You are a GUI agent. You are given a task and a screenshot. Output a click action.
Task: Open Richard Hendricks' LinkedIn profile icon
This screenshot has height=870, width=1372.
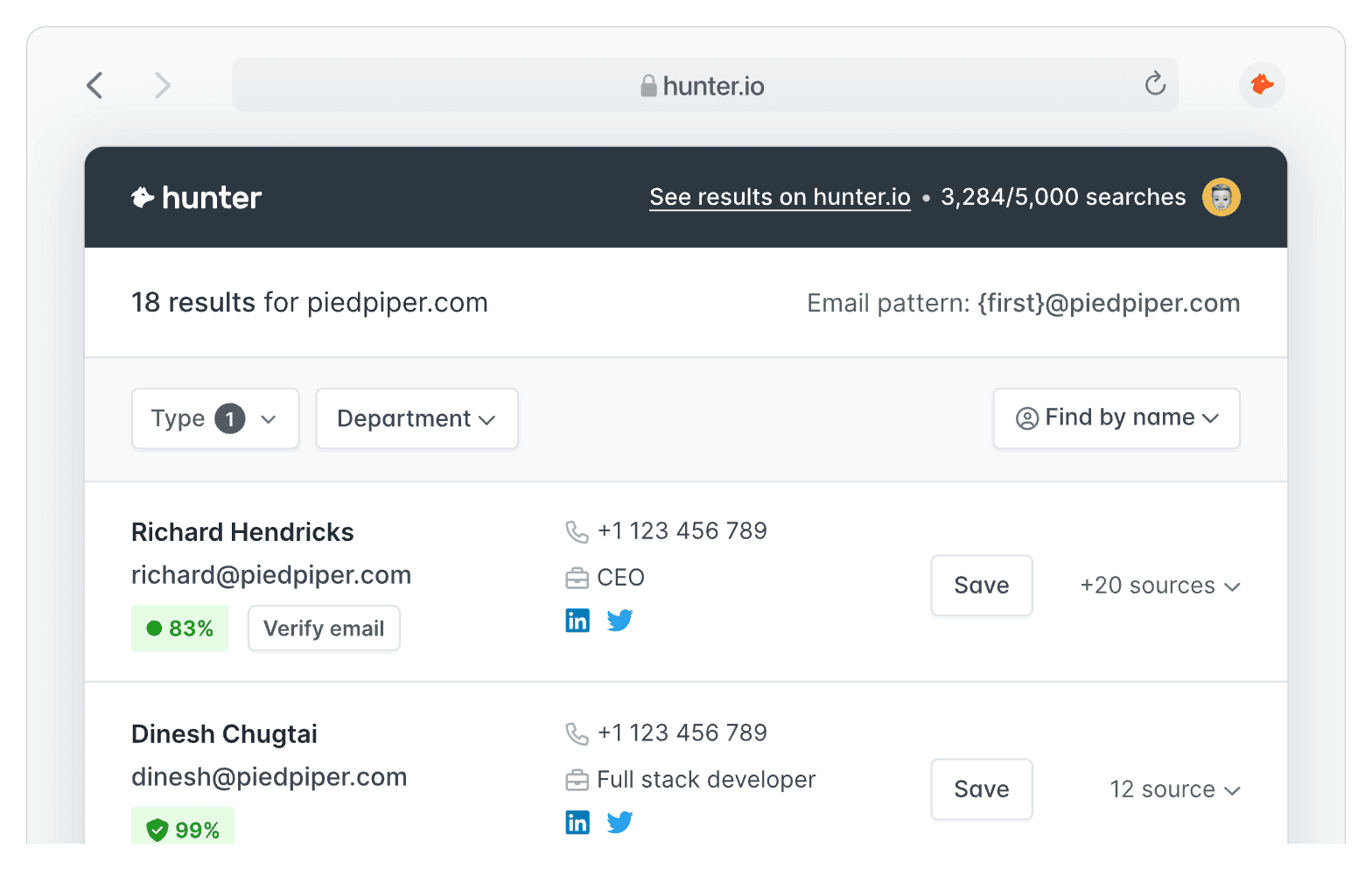coord(577,621)
